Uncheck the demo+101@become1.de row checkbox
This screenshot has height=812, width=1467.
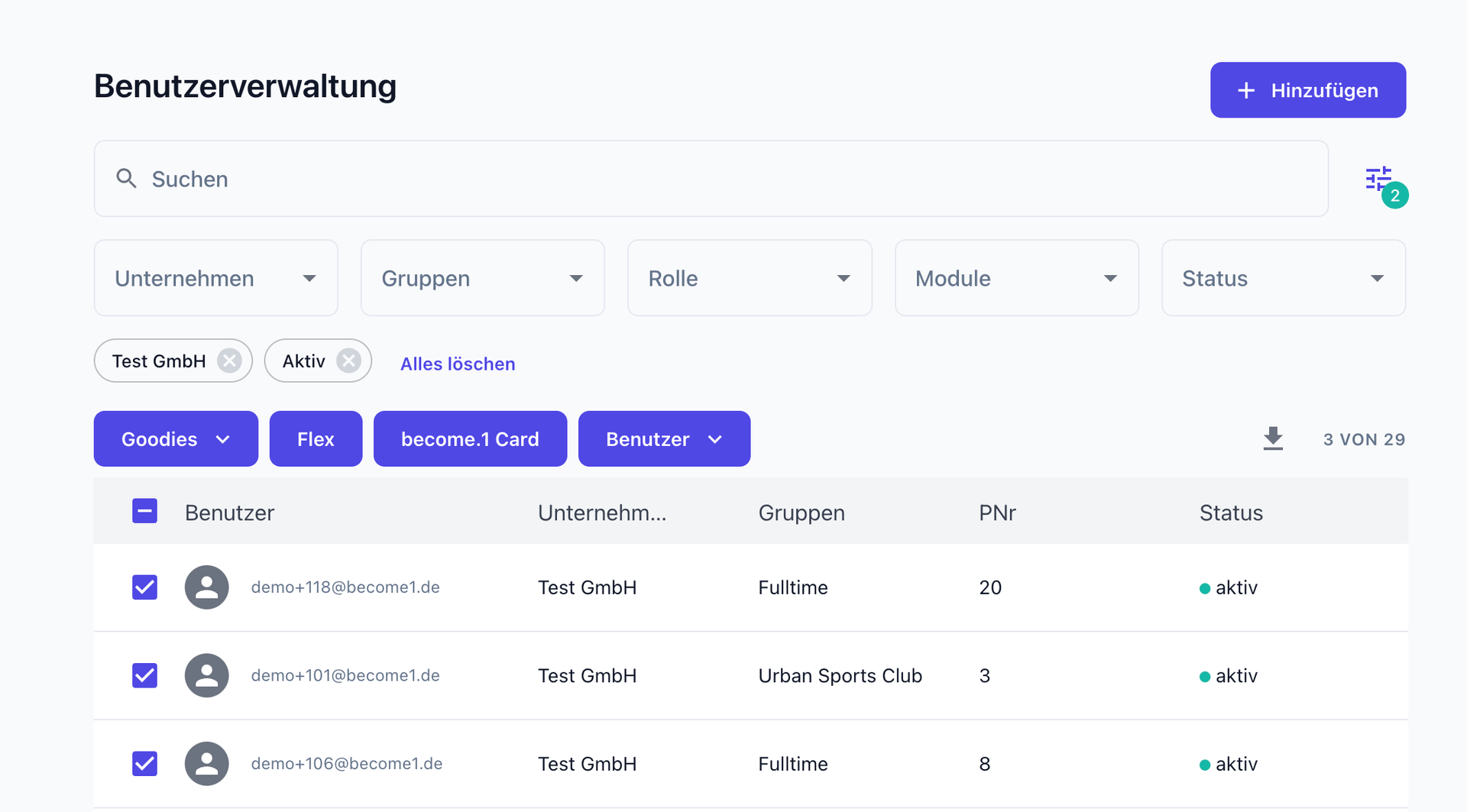(144, 675)
